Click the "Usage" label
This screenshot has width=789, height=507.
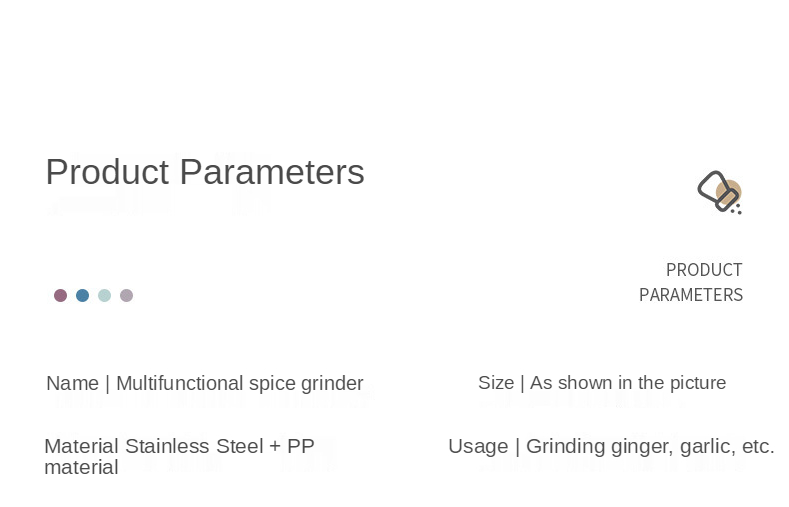[477, 446]
